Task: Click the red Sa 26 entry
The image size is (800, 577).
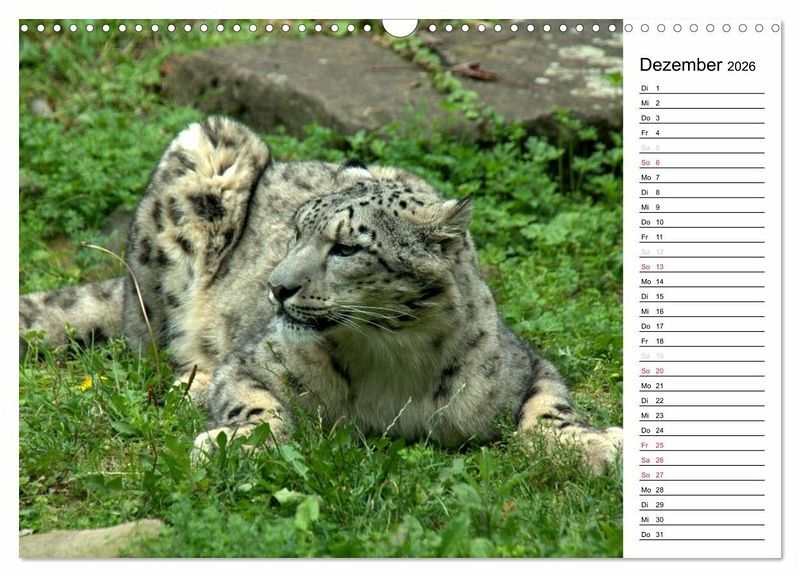Action: (701, 460)
